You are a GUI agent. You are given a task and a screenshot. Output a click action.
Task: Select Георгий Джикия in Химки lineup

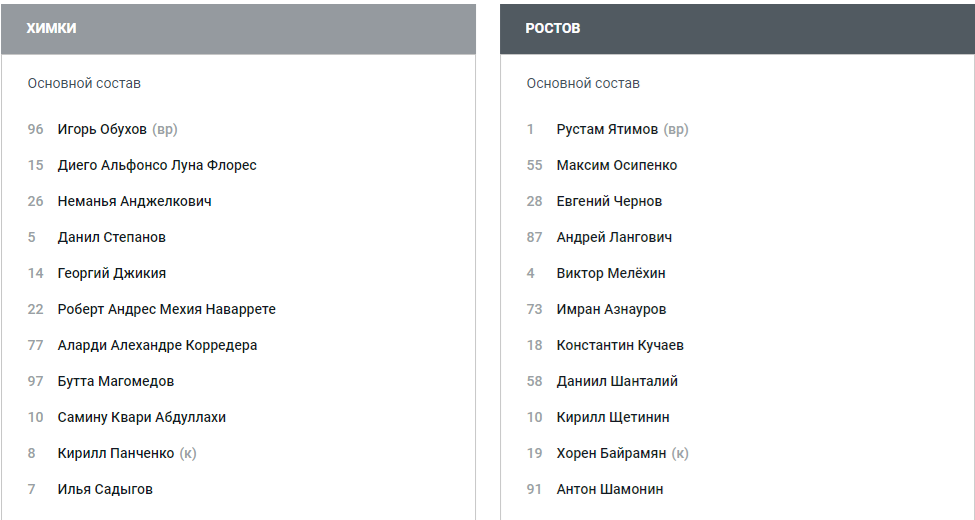tap(111, 273)
